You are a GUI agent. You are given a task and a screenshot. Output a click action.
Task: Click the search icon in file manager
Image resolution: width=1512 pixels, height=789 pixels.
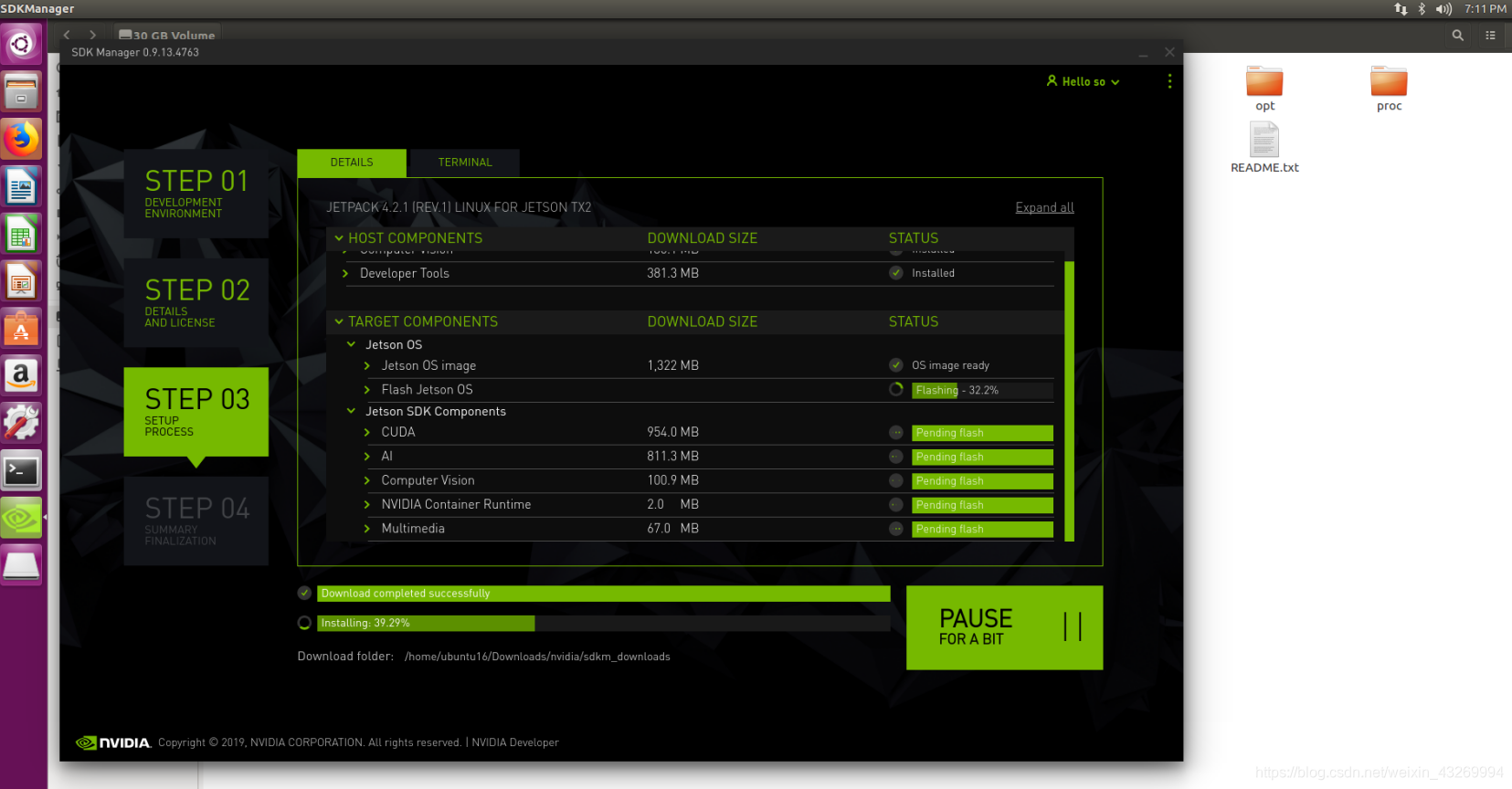[x=1458, y=36]
